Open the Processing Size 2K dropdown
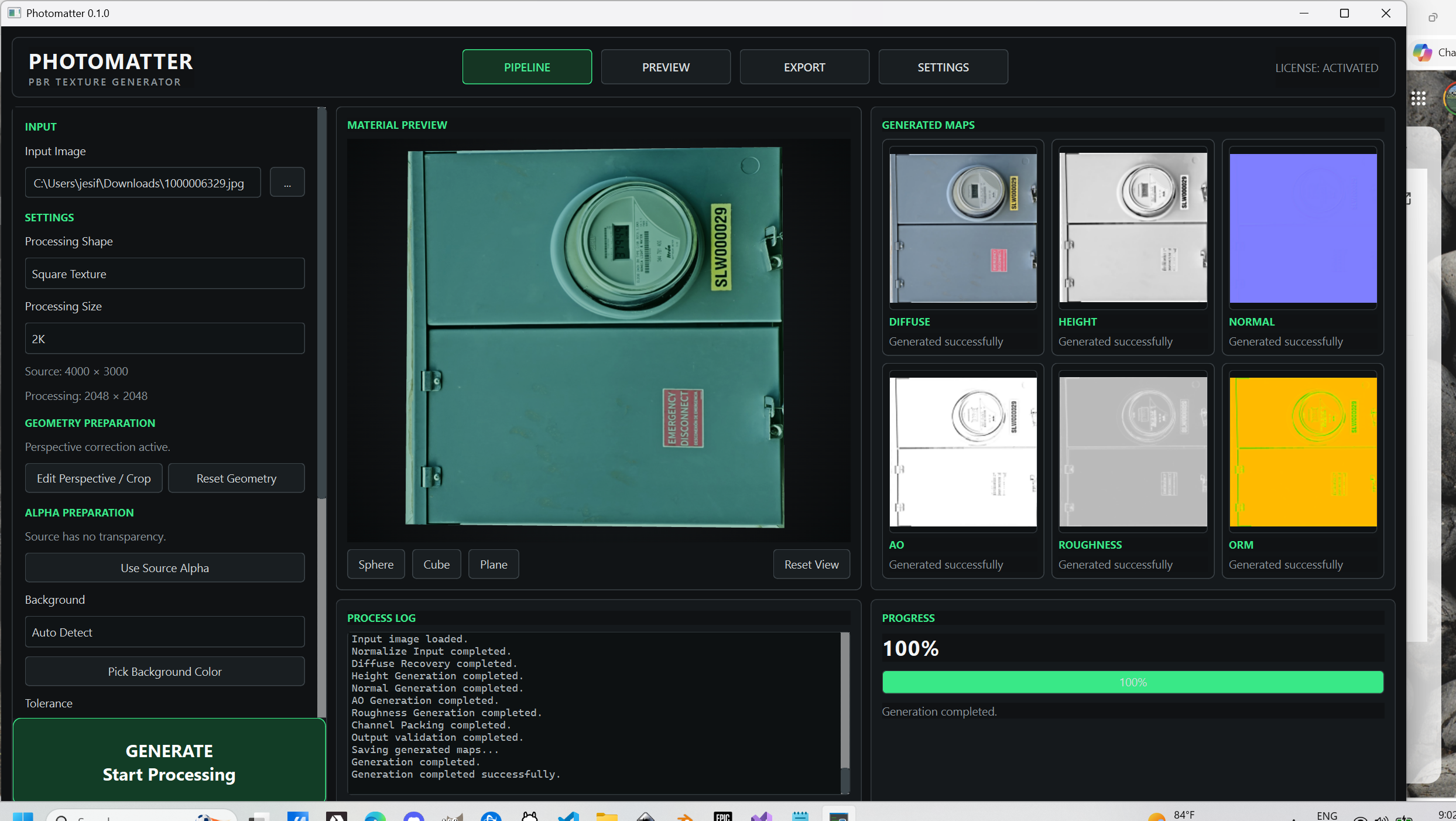1456x821 pixels. [x=165, y=338]
